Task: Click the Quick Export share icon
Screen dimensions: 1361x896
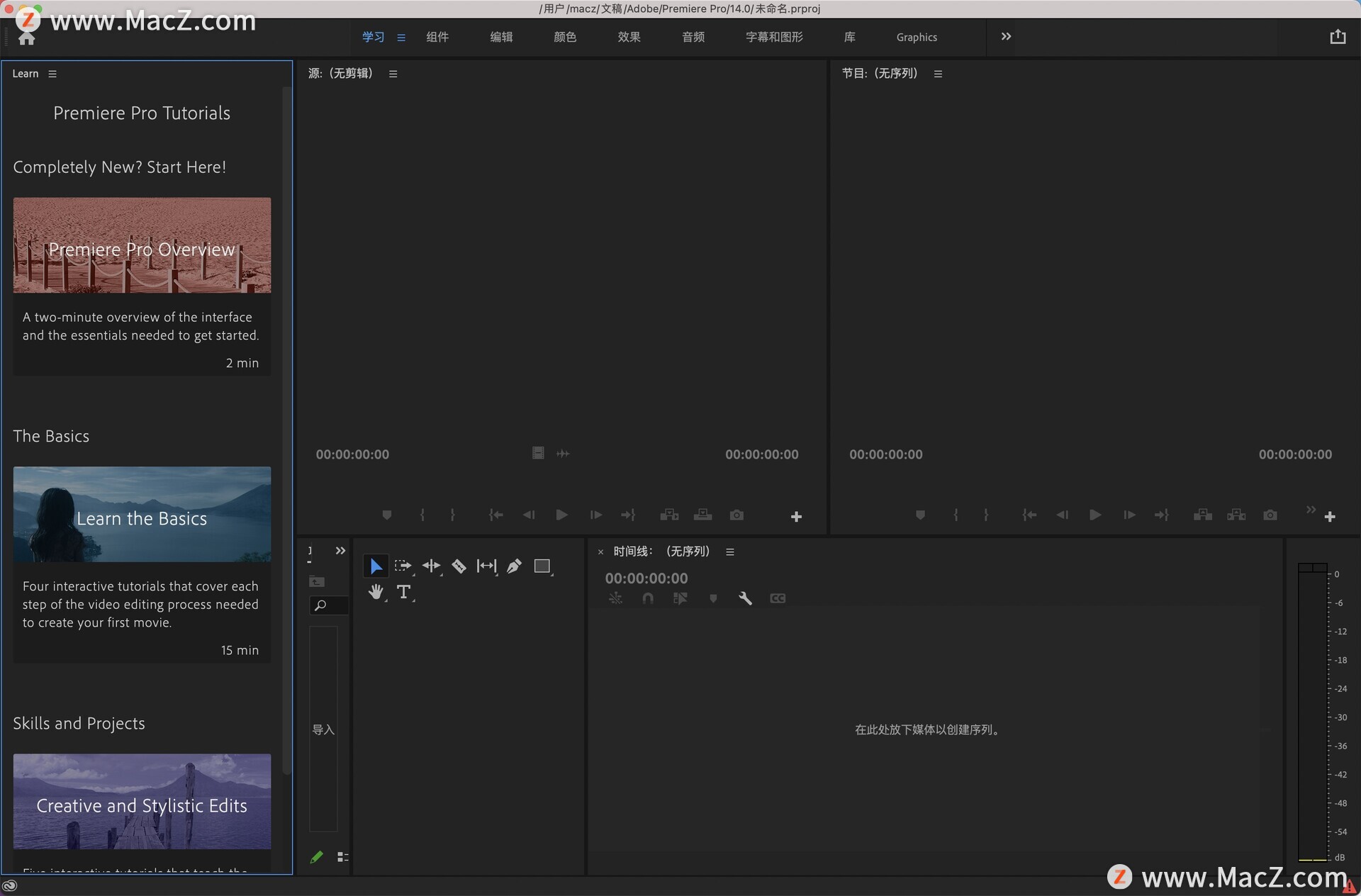Action: pyautogui.click(x=1338, y=37)
